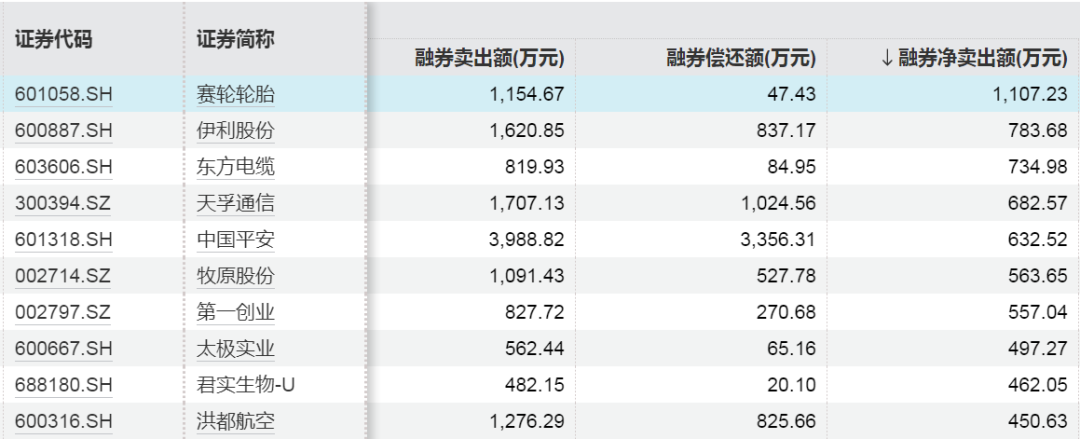Open stock code 600887.SH link

63,131
